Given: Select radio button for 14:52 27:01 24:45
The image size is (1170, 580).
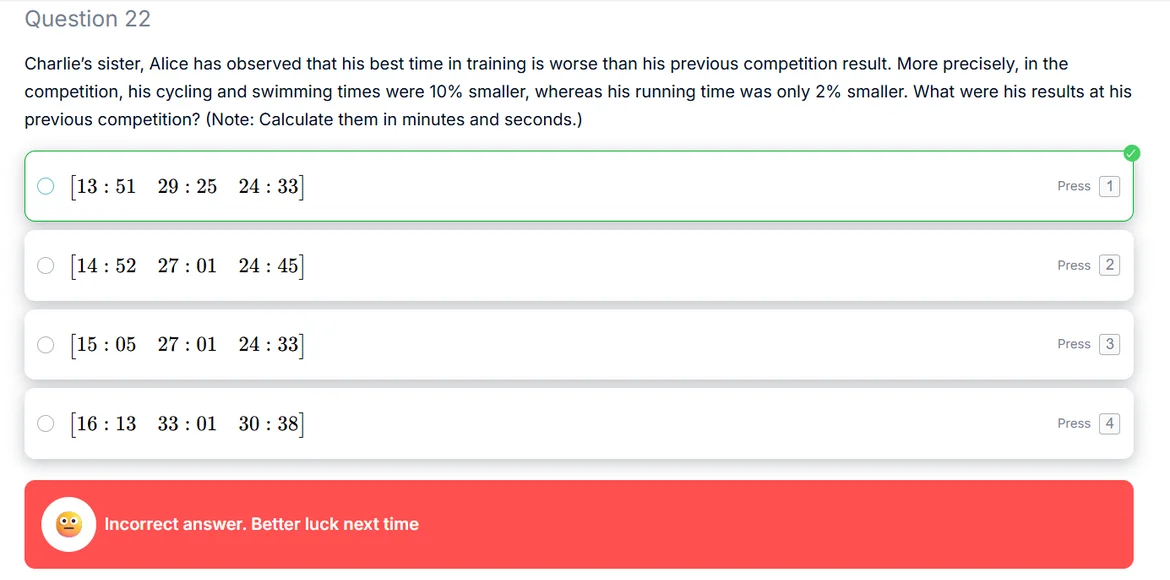Looking at the screenshot, I should tap(45, 265).
